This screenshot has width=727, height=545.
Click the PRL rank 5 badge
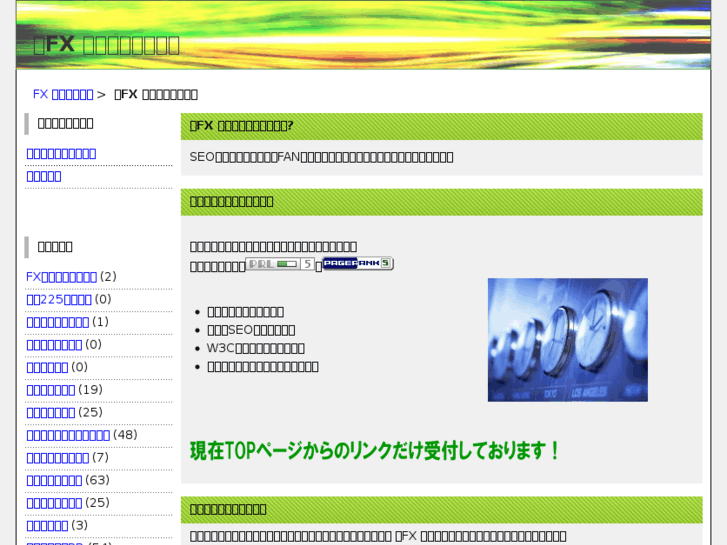pyautogui.click(x=280, y=264)
